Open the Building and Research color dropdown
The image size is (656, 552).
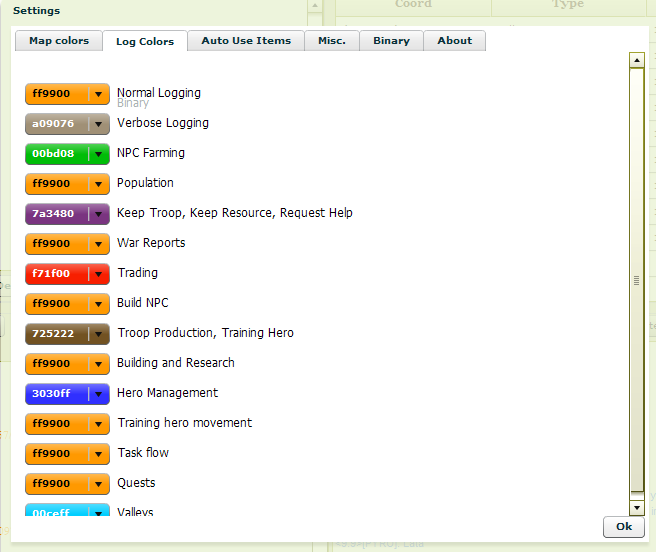98,364
